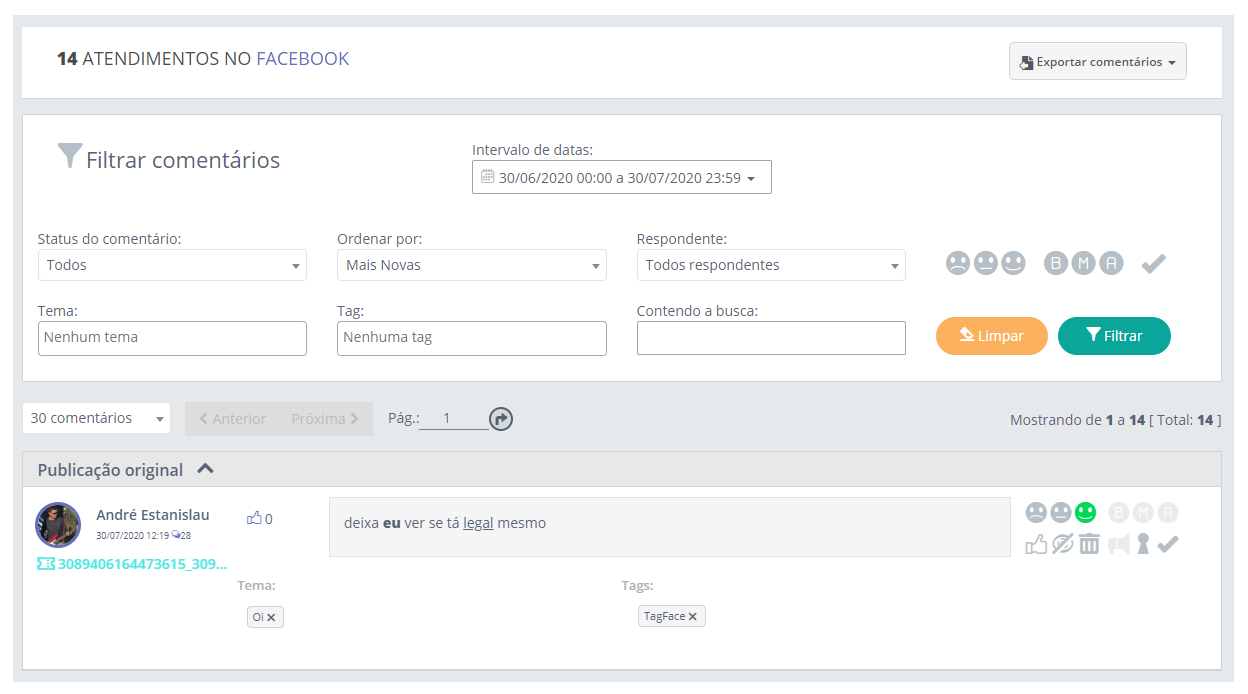Screen dimensions: 1248x694
Task: Open the Ordenar por dropdown
Action: (x=471, y=265)
